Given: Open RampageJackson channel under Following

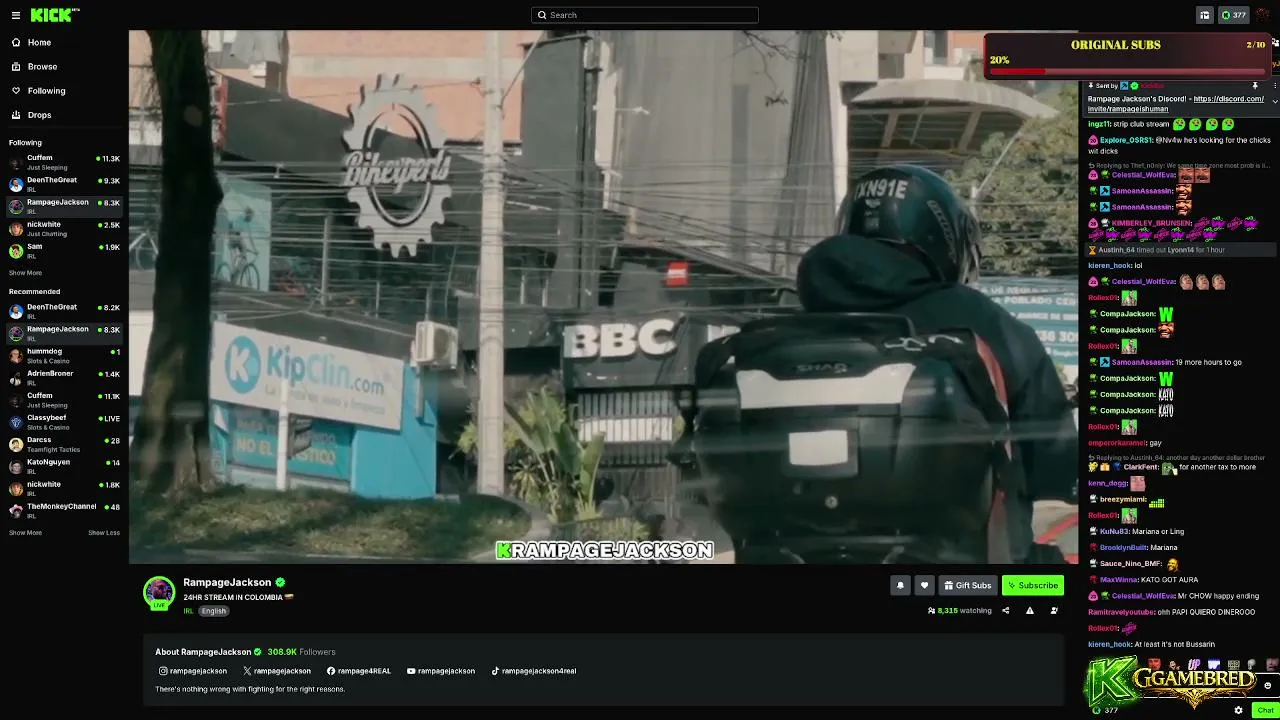Looking at the screenshot, I should (64, 206).
